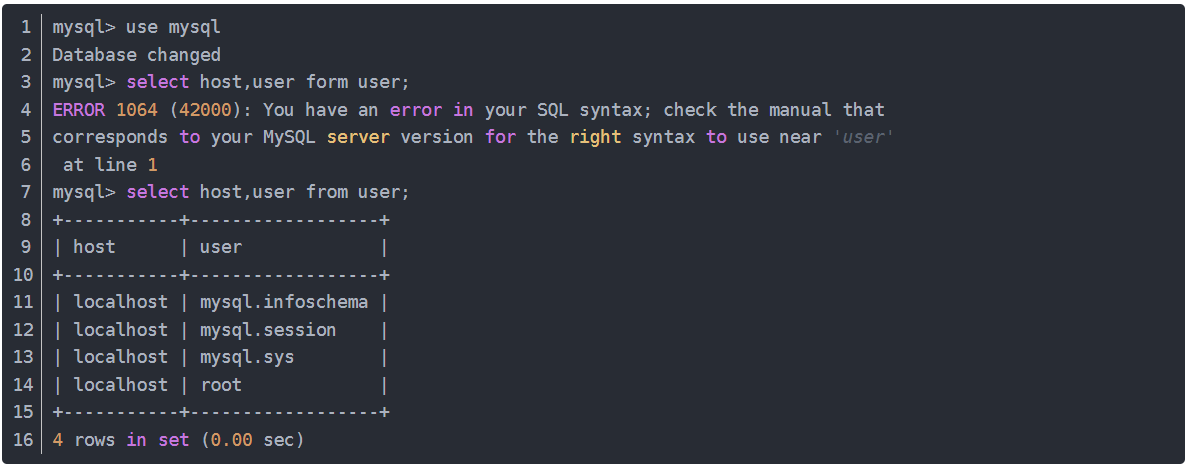
Task: Click the '0.00' time value on the last line
Action: [231, 439]
